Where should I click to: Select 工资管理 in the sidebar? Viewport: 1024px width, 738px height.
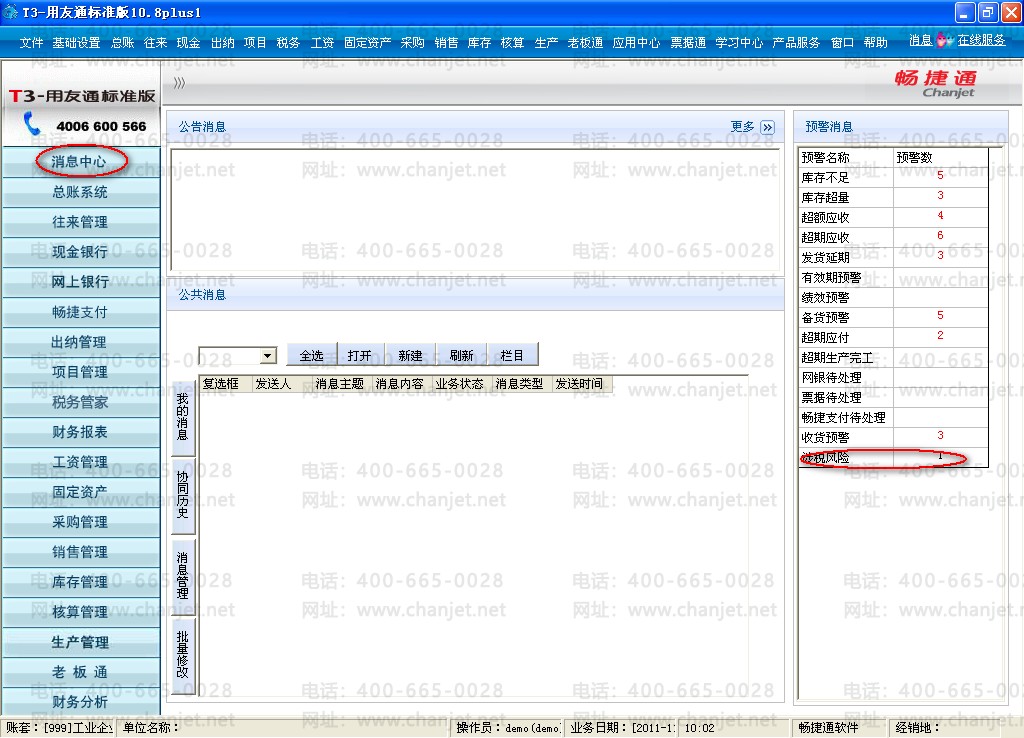tap(81, 462)
